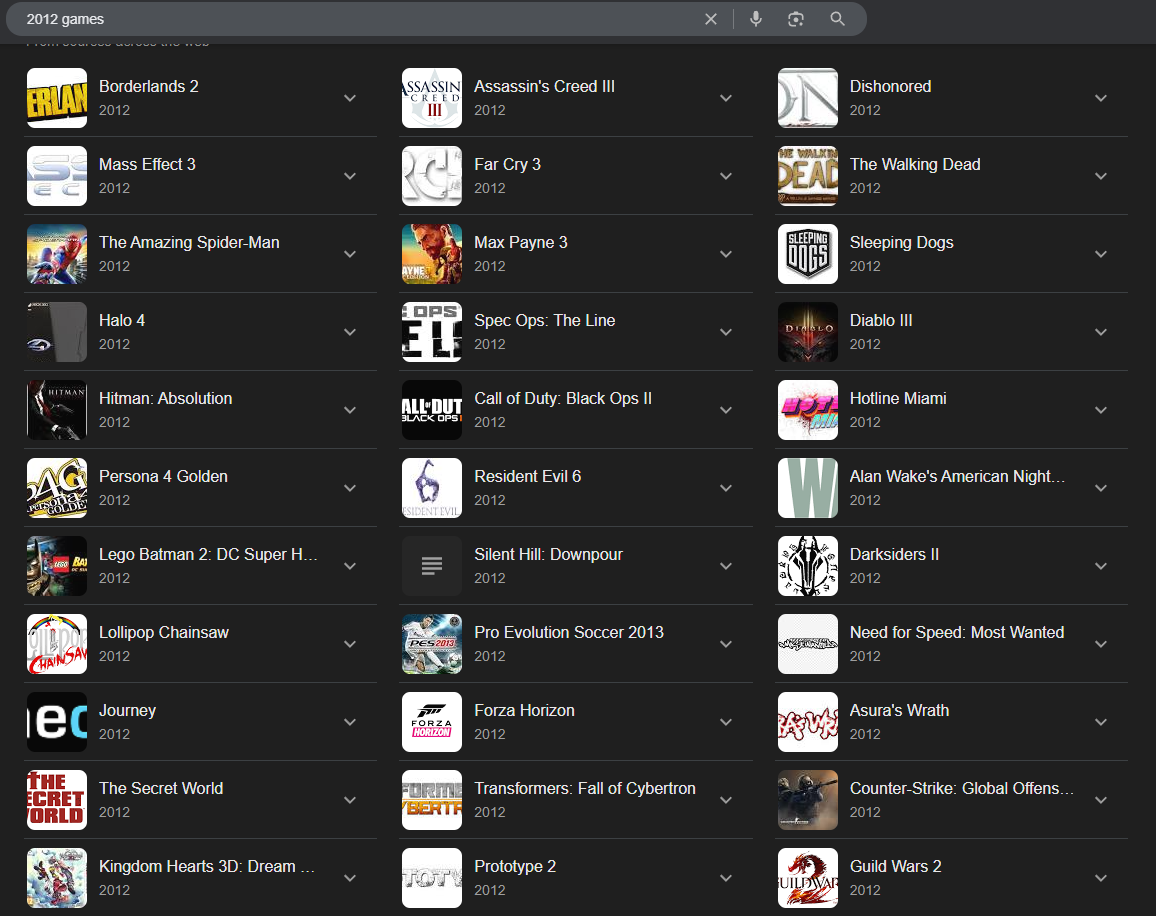Expand the Prototype 2 chevron
This screenshot has height=916, width=1156.
pos(726,878)
